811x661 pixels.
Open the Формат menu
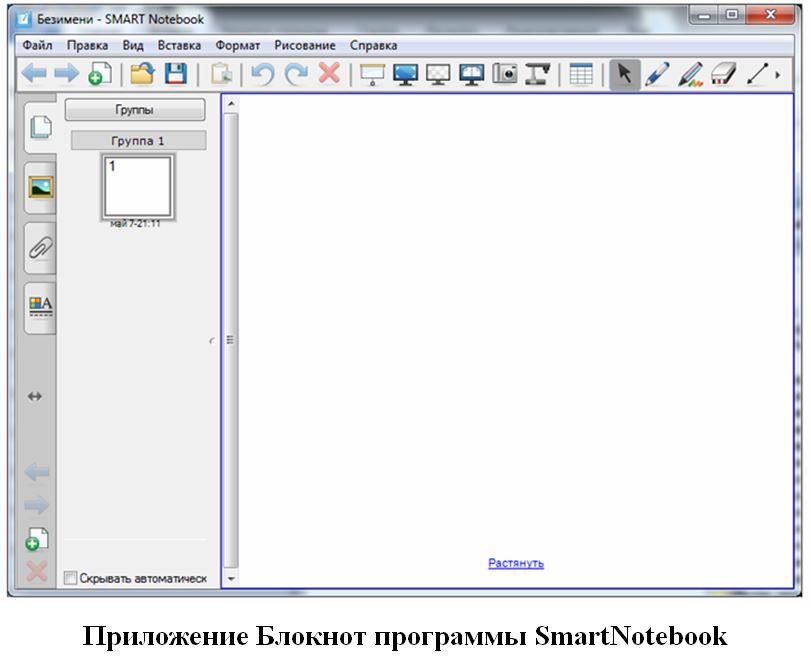click(237, 46)
